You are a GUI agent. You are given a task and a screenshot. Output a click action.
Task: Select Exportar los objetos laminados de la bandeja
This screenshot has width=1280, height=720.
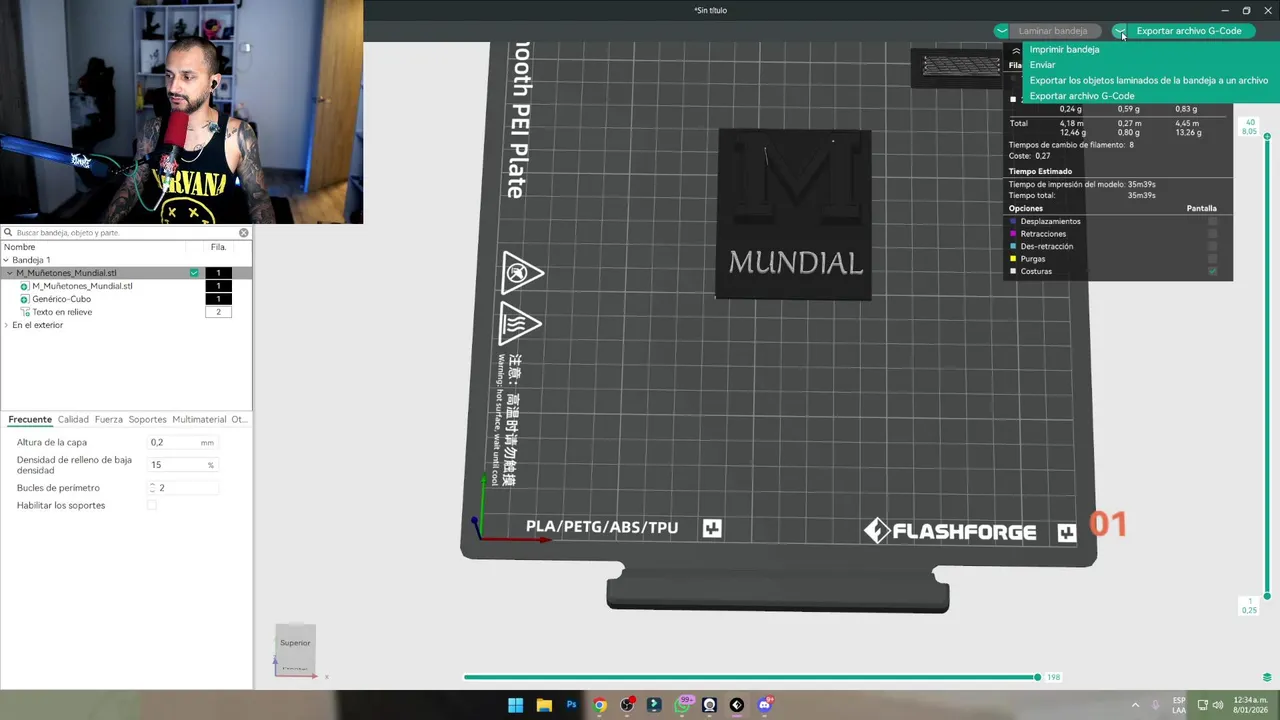tap(1148, 80)
